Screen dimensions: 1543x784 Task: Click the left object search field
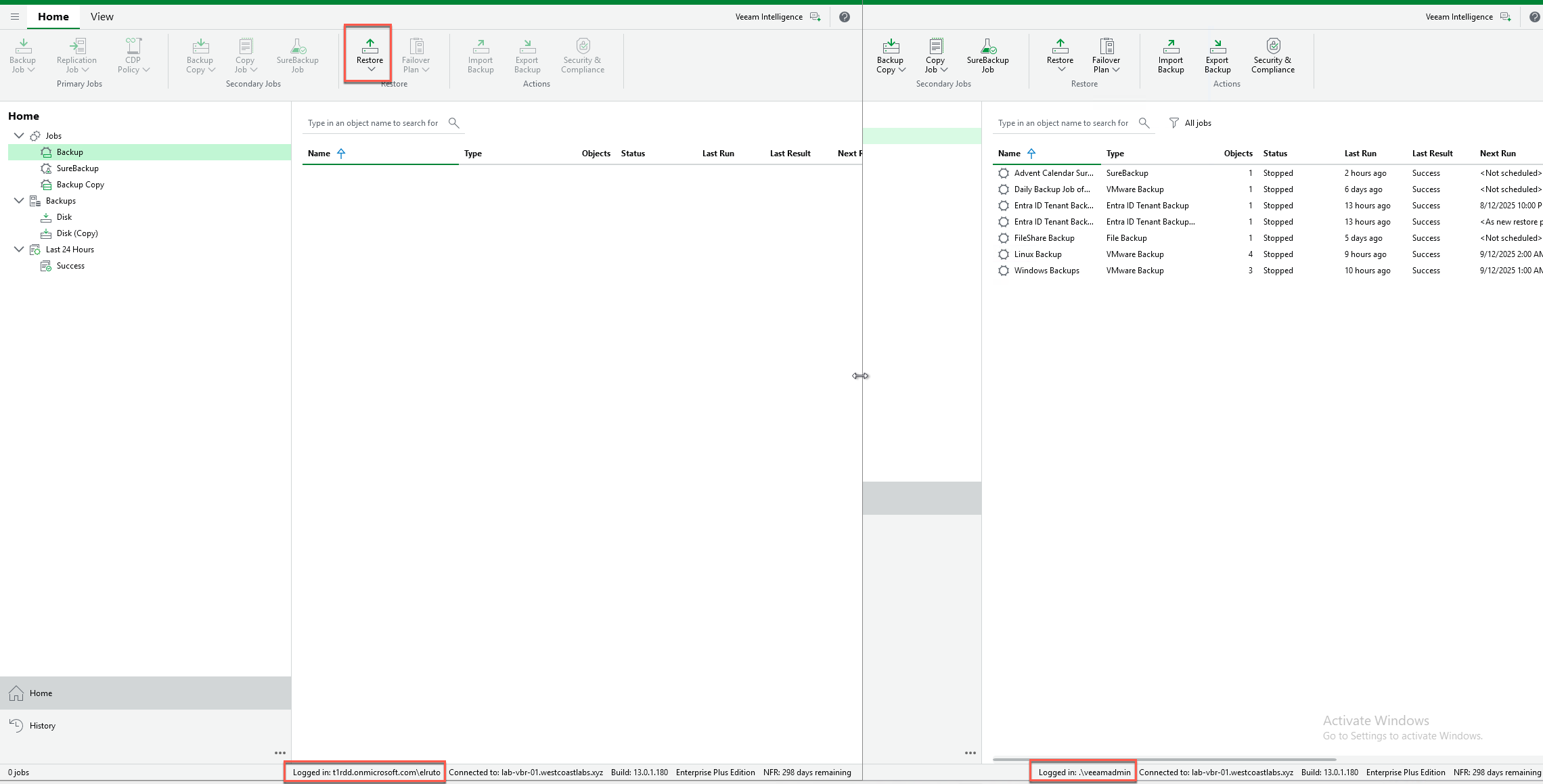point(372,123)
